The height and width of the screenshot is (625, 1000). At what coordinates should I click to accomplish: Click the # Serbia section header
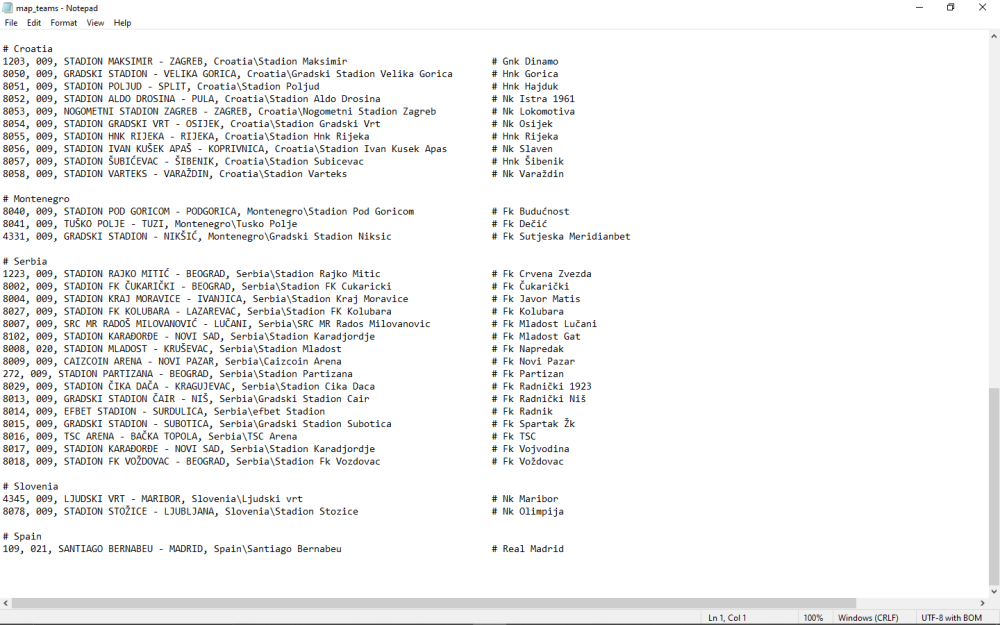26,260
